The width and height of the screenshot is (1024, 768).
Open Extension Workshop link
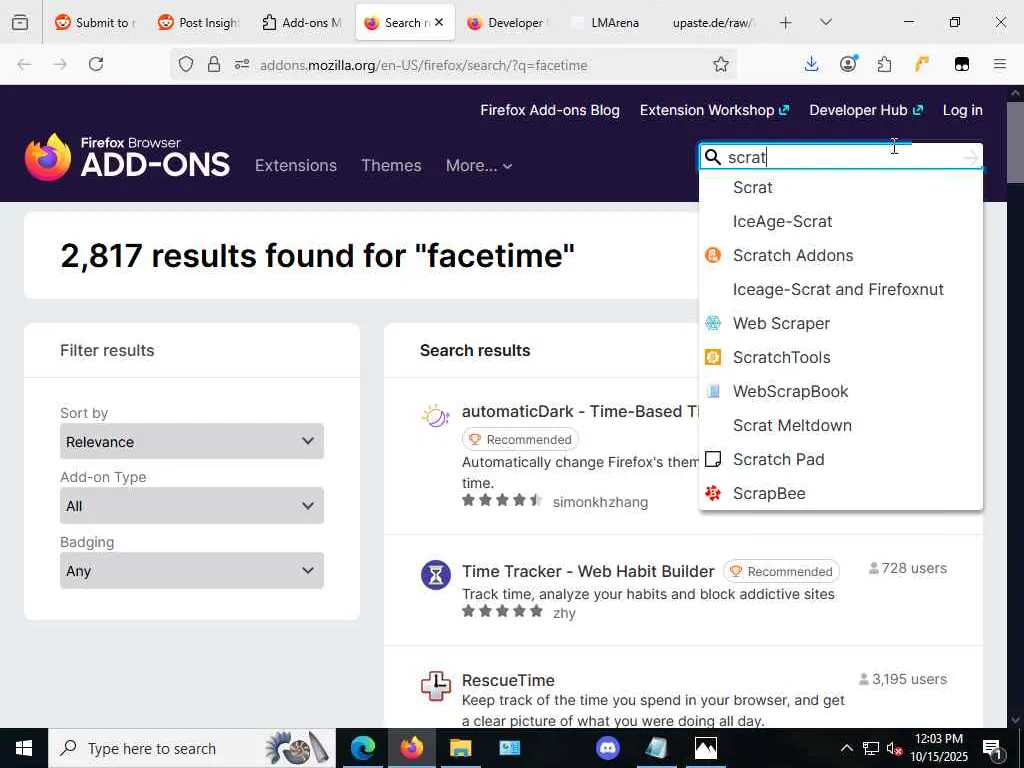714,110
